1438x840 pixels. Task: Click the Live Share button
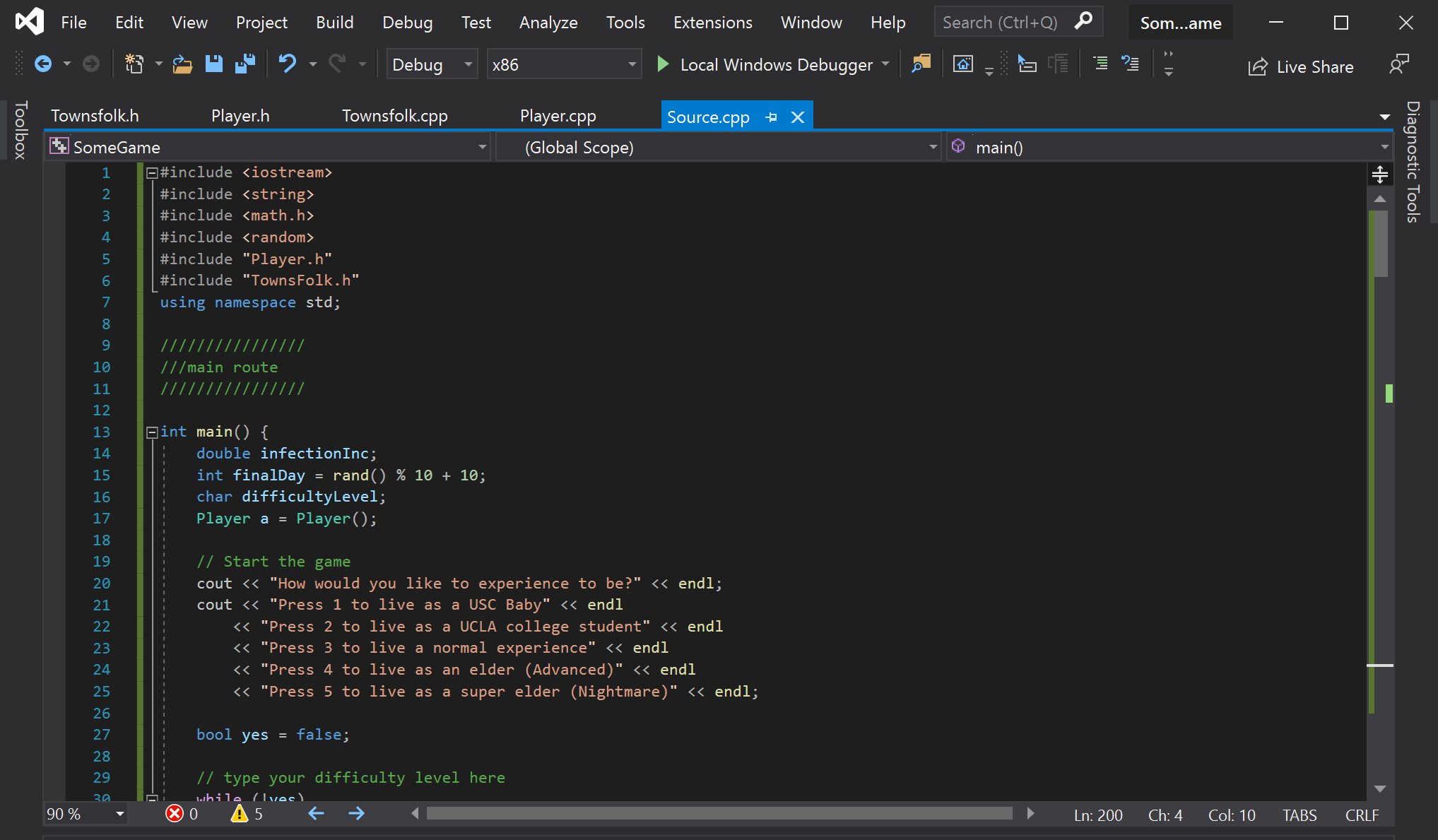click(1301, 66)
